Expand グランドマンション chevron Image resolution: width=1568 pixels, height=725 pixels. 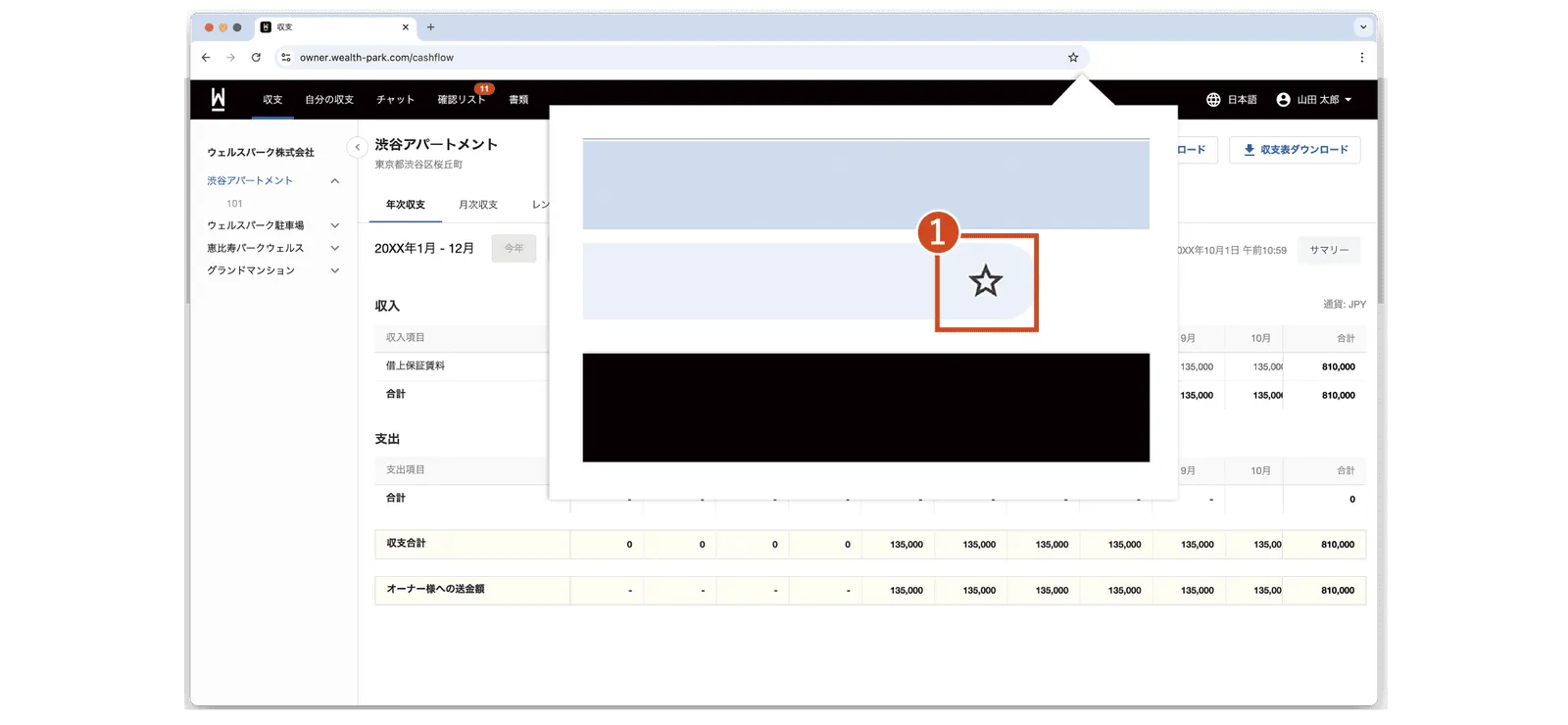(x=335, y=270)
